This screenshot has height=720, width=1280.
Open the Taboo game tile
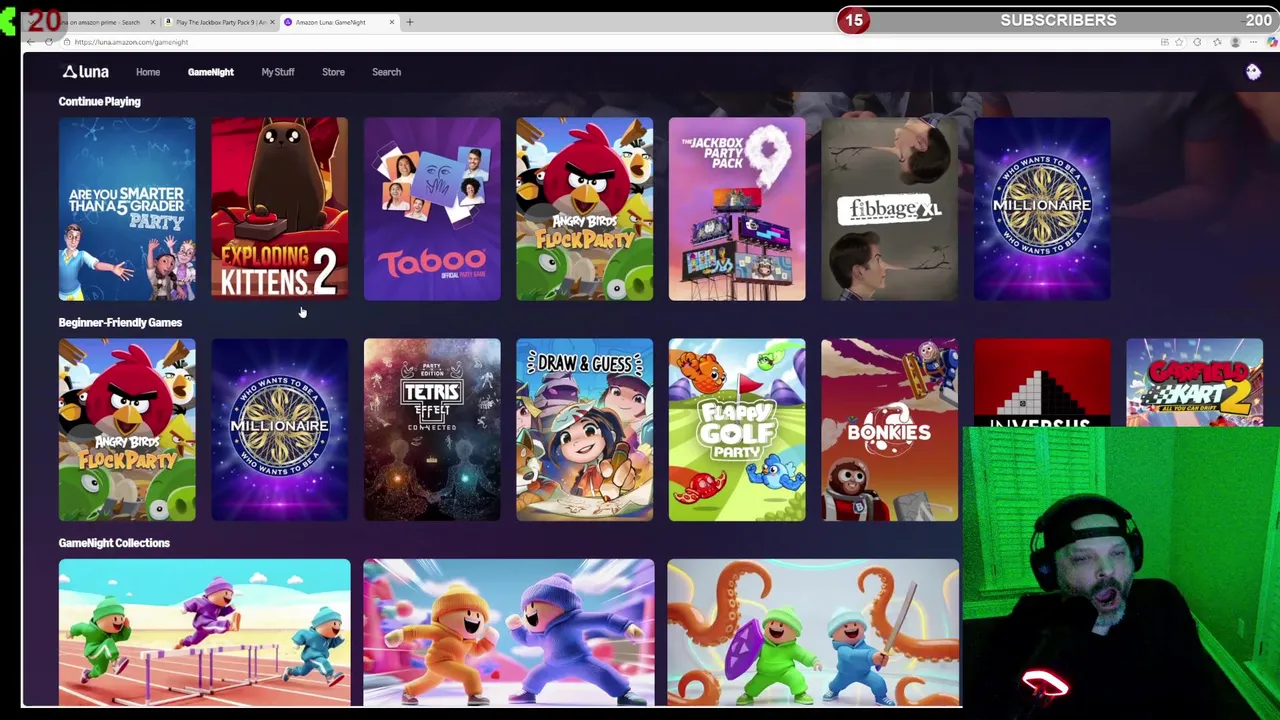pos(432,209)
